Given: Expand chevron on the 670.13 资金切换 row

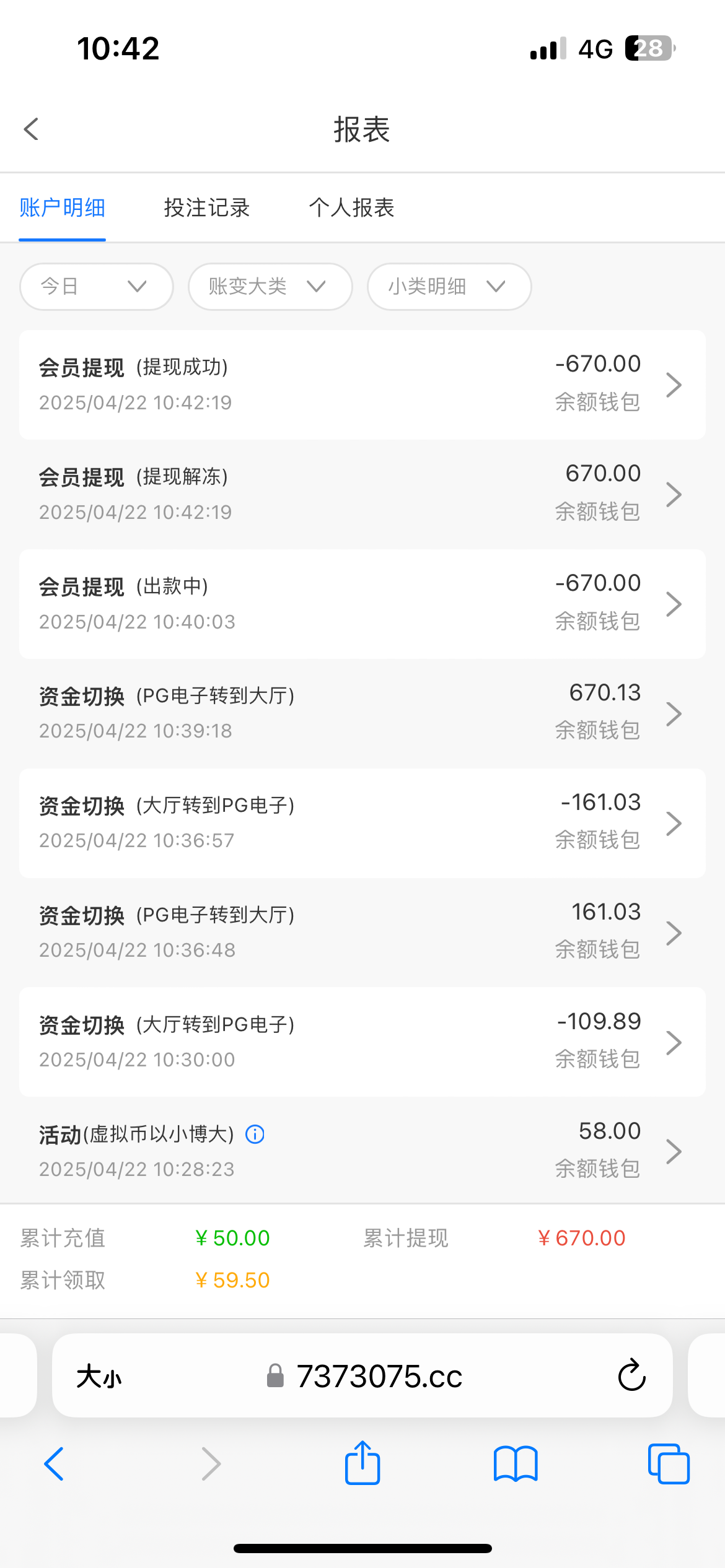Looking at the screenshot, I should coord(674,714).
